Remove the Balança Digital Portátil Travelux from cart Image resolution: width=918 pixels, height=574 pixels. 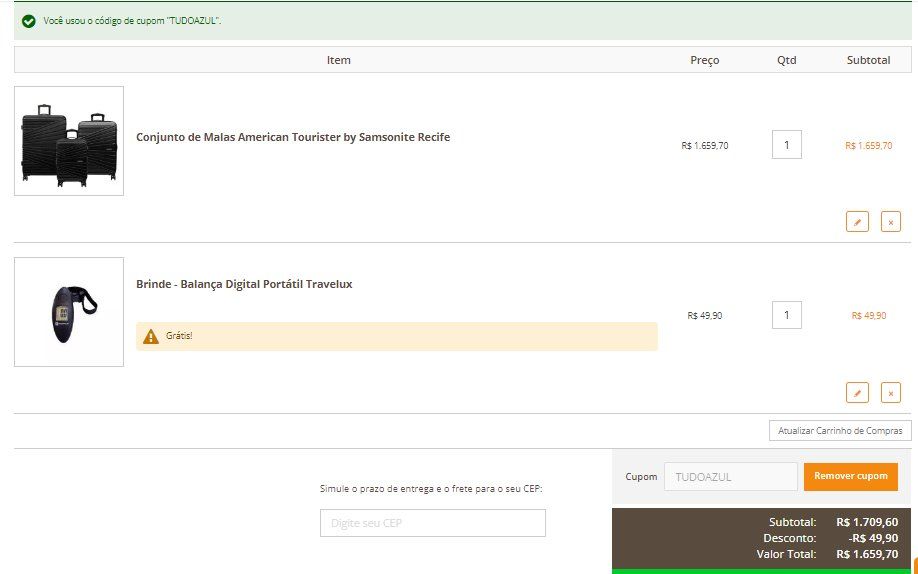(890, 393)
